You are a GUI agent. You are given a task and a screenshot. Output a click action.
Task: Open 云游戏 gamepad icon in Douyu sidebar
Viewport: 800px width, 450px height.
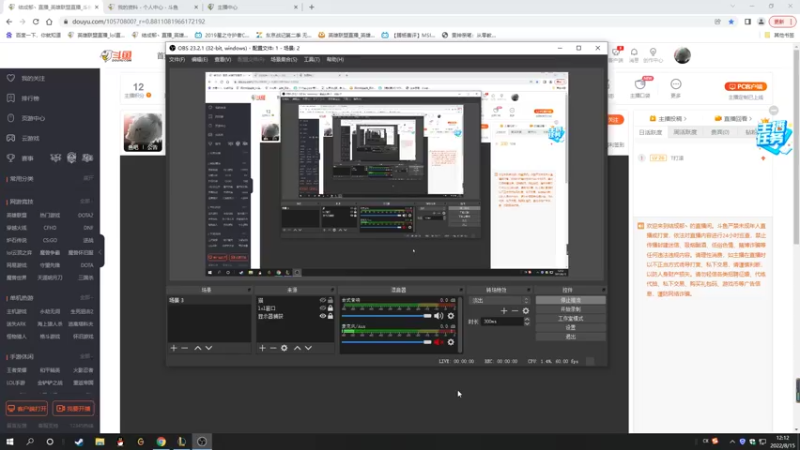point(11,138)
